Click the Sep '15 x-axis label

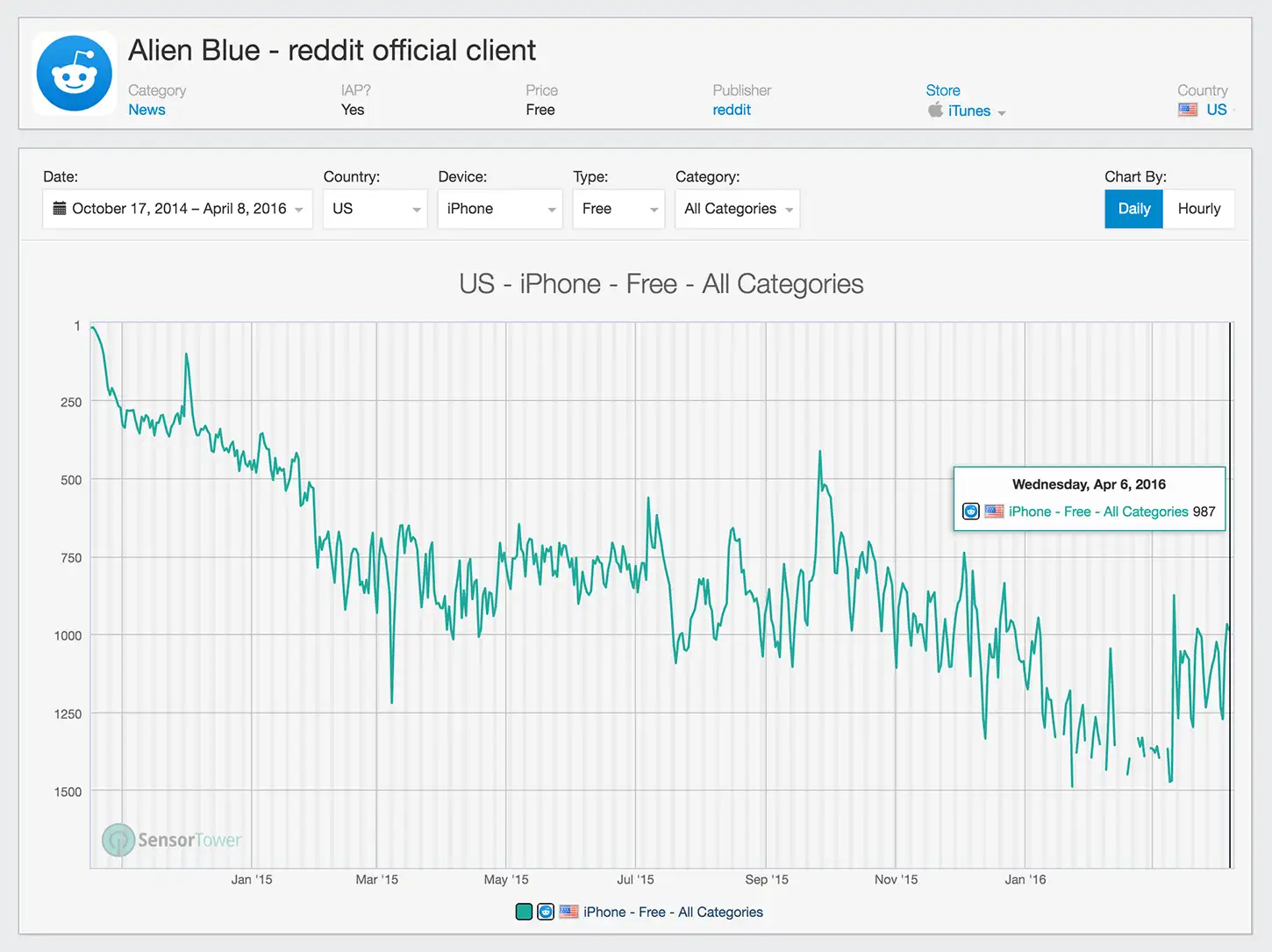767,879
